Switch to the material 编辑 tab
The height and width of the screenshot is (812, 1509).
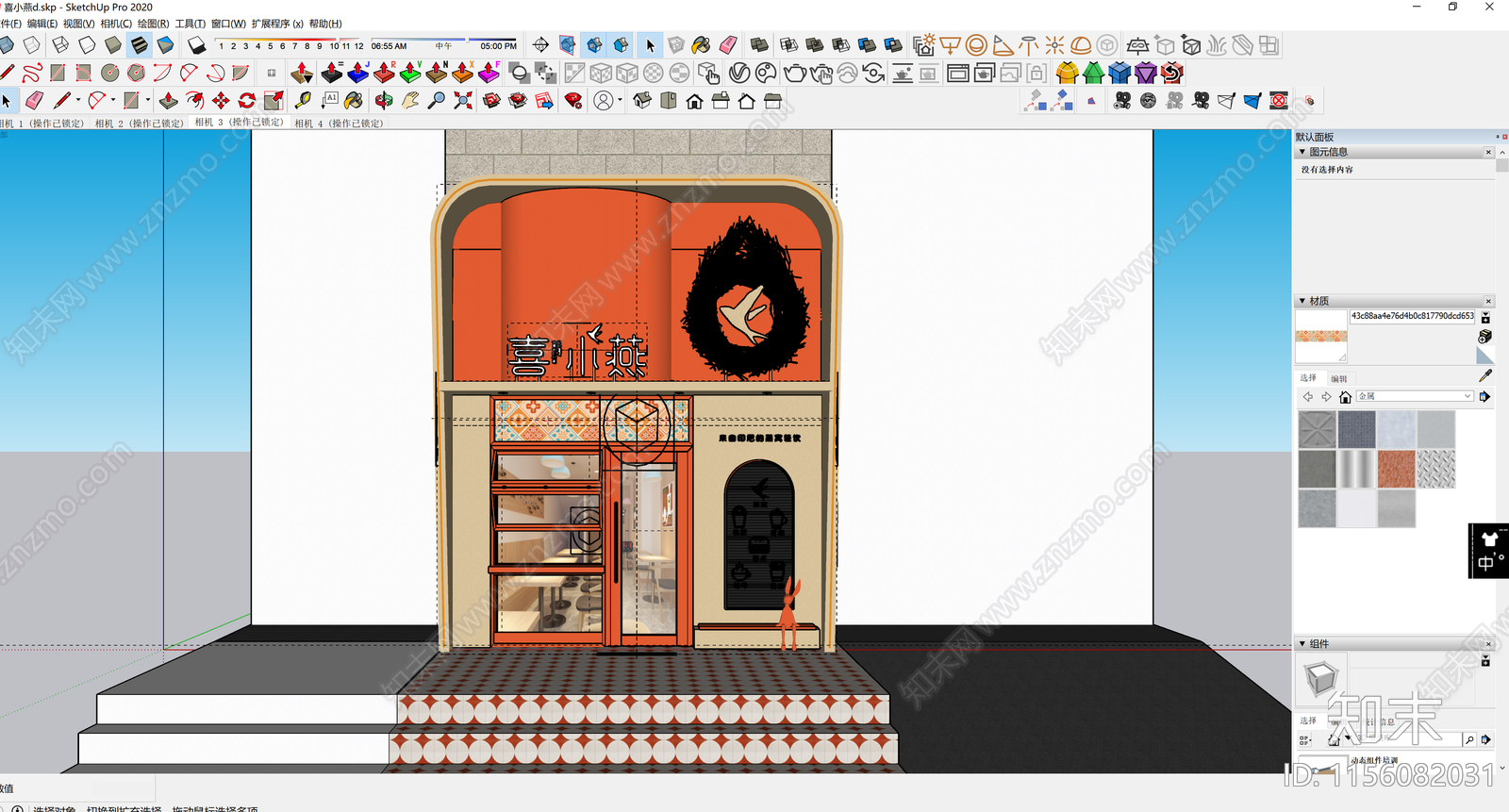pyautogui.click(x=1339, y=379)
